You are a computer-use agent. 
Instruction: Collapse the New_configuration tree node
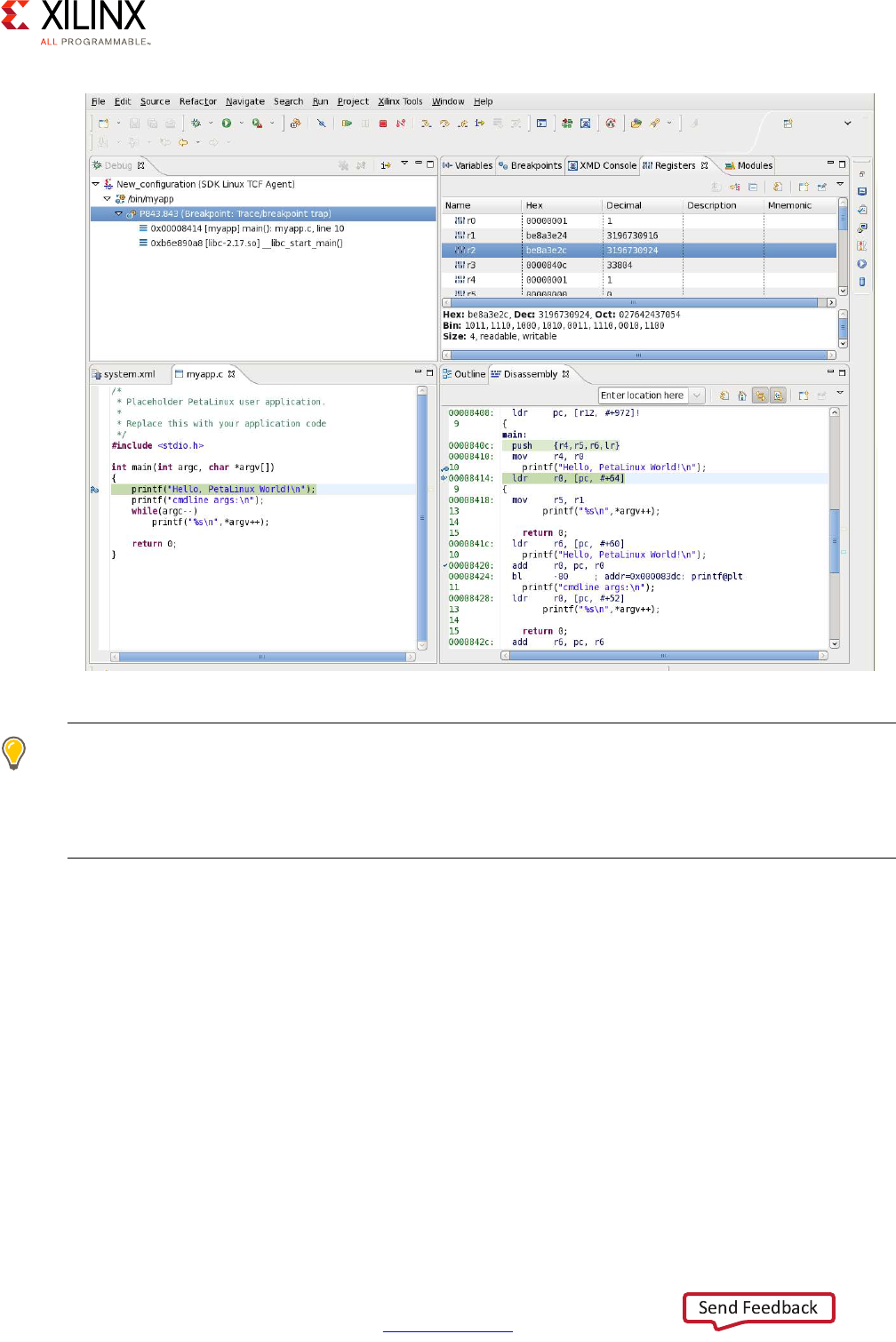pyautogui.click(x=96, y=184)
